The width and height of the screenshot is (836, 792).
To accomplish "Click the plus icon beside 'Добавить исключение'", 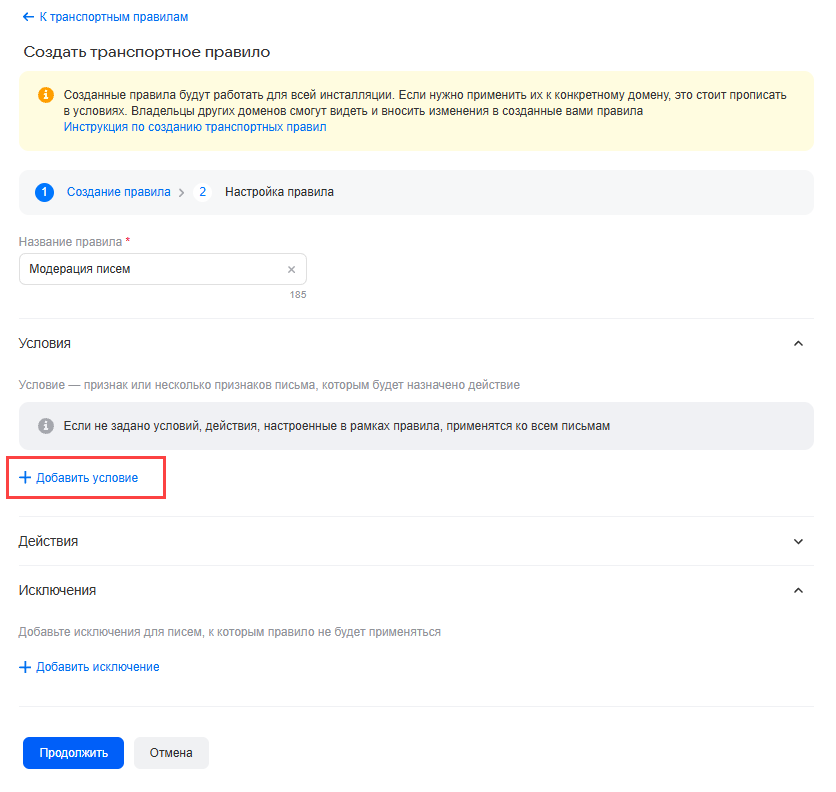I will (x=26, y=667).
